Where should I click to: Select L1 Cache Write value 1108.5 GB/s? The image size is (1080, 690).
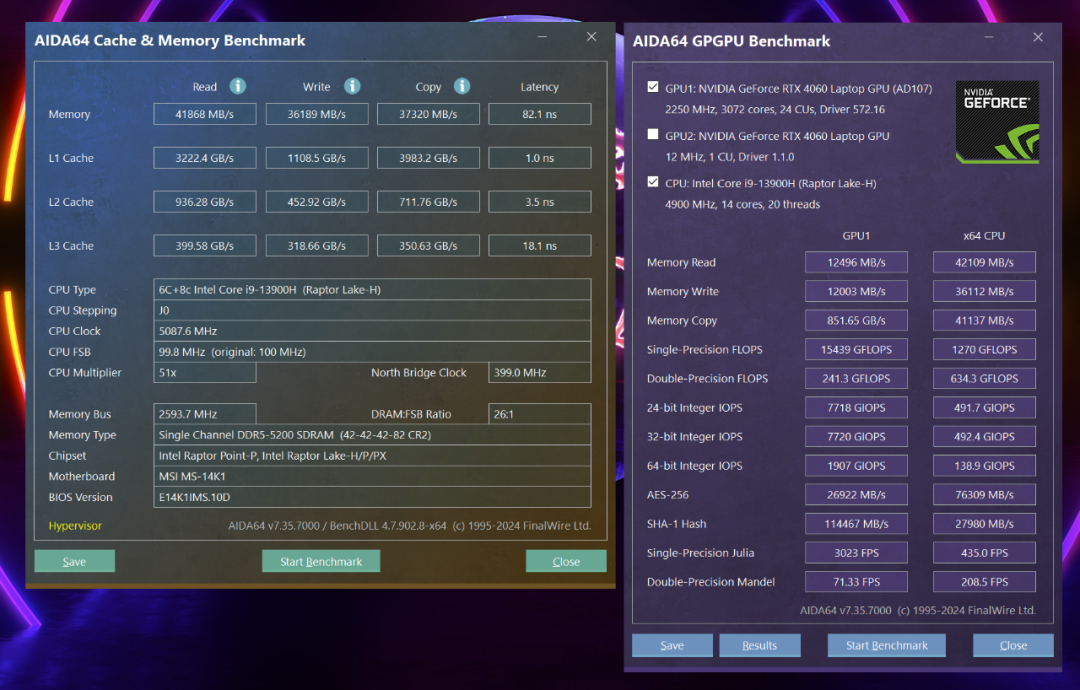coord(317,158)
